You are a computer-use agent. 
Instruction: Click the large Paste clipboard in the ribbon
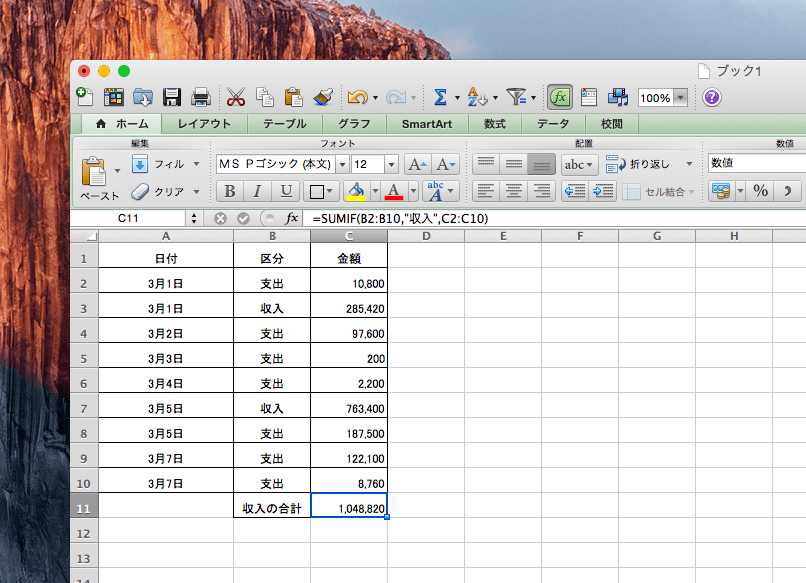94,171
